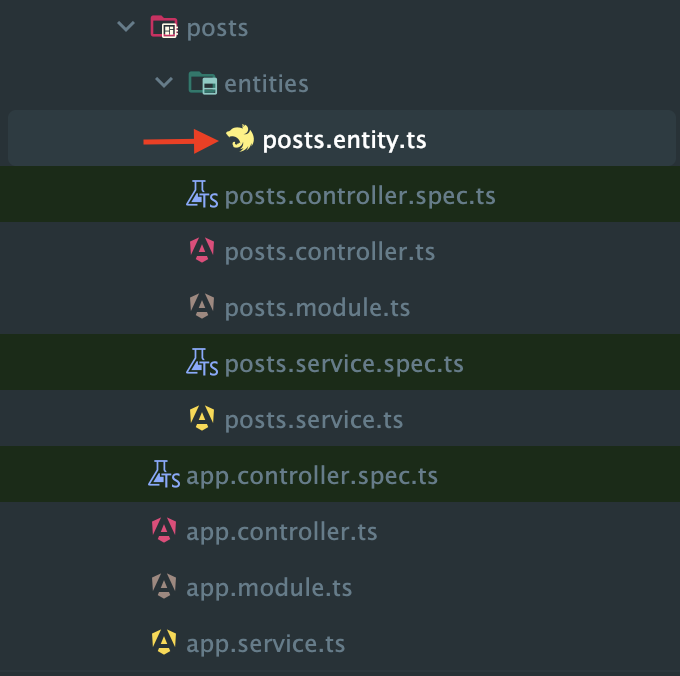Click the brown Angular icon of posts.module.ts
The width and height of the screenshot is (680, 676).
pos(202,306)
